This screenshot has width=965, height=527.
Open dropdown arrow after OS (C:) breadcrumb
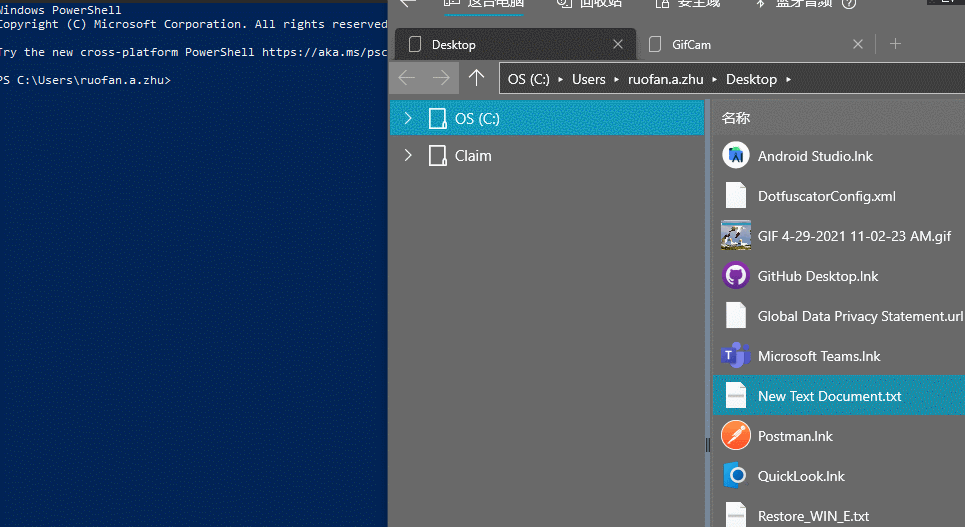click(x=561, y=79)
